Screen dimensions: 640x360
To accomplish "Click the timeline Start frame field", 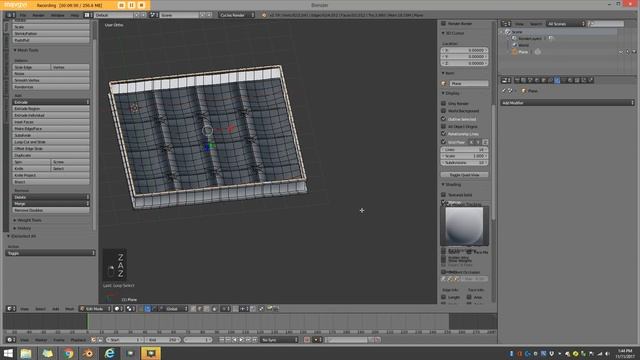I will click(124, 340).
